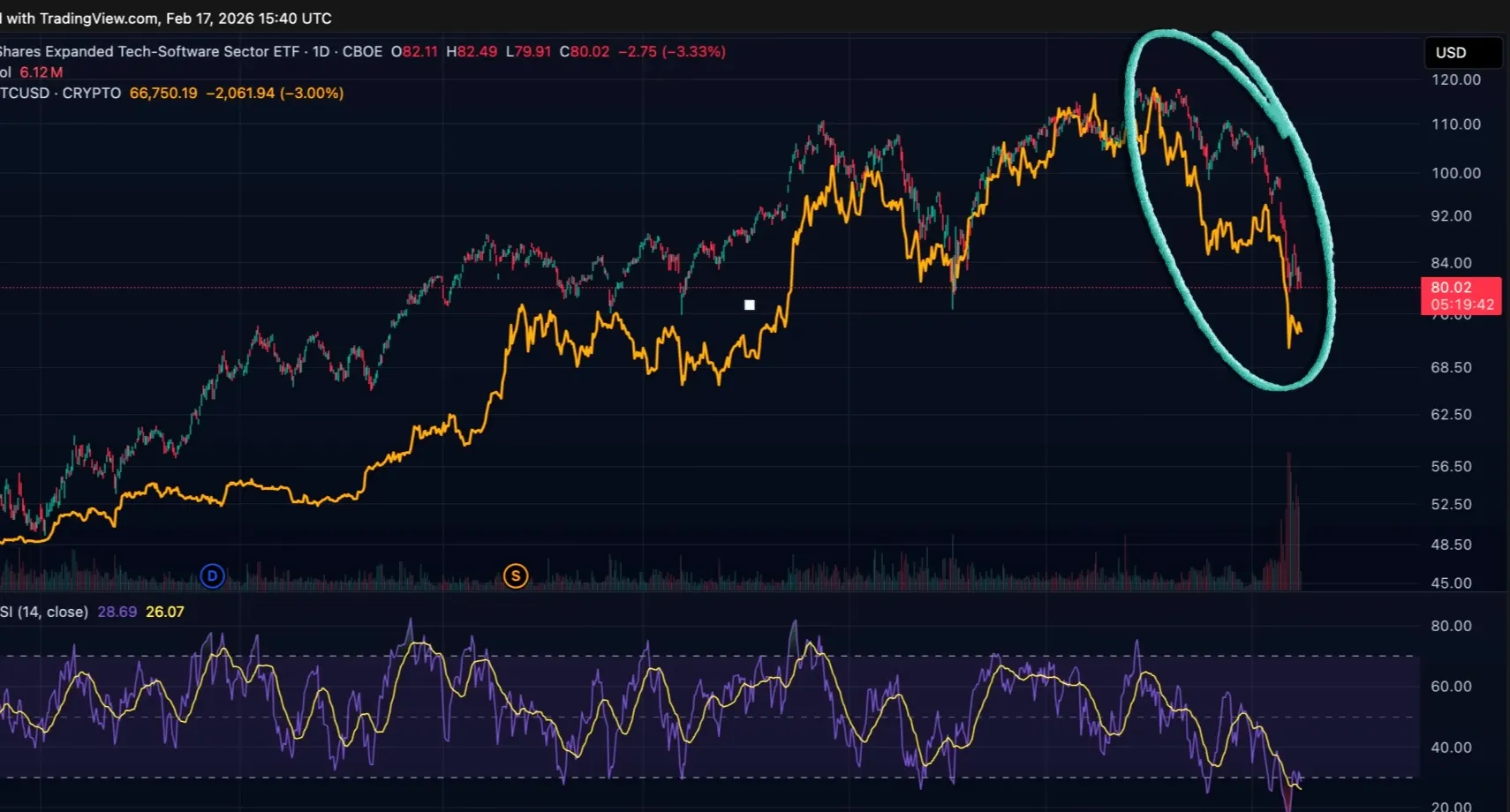Screen dimensions: 1510x812
Task: Click the BTCUSD CRYPTO symbol legend
Action: 60,94
